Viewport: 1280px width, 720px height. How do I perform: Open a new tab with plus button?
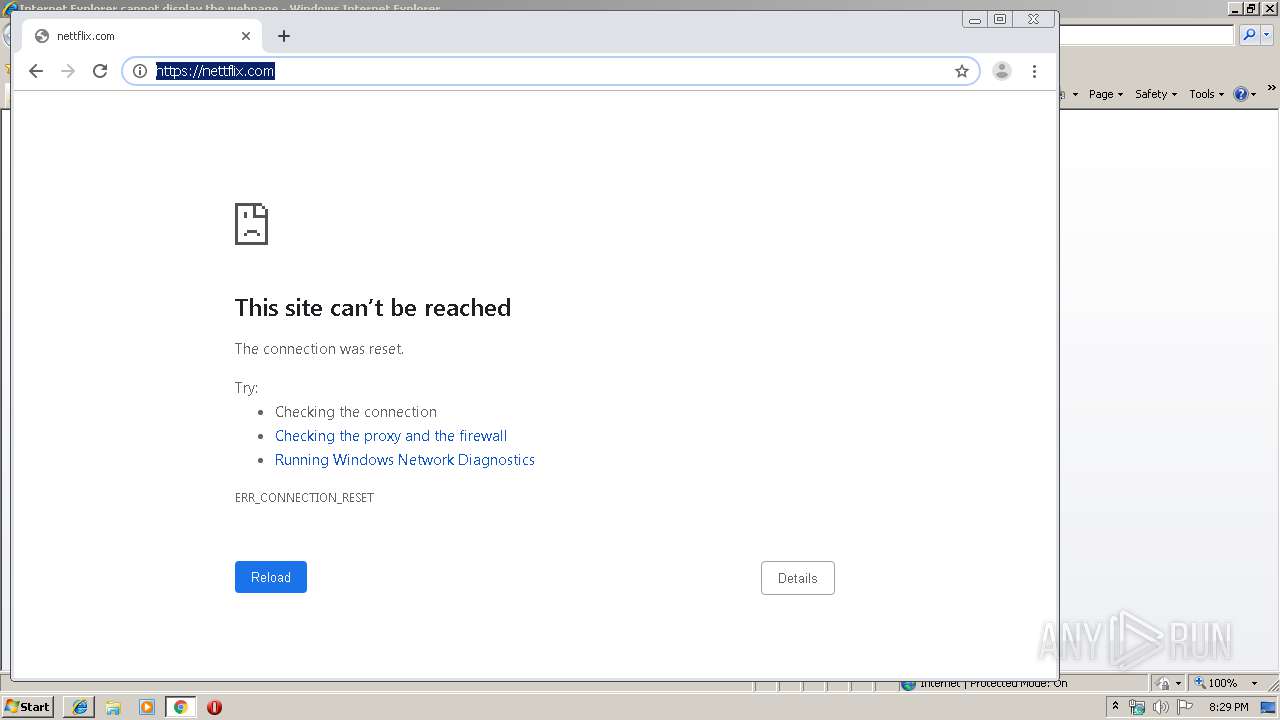284,36
